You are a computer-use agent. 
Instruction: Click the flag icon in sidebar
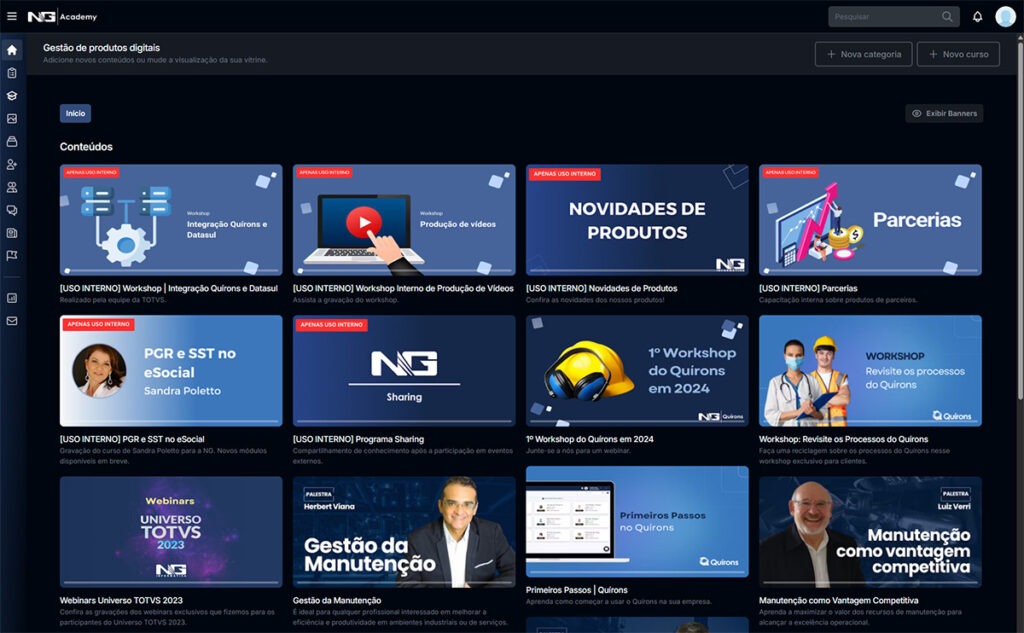click(x=12, y=256)
